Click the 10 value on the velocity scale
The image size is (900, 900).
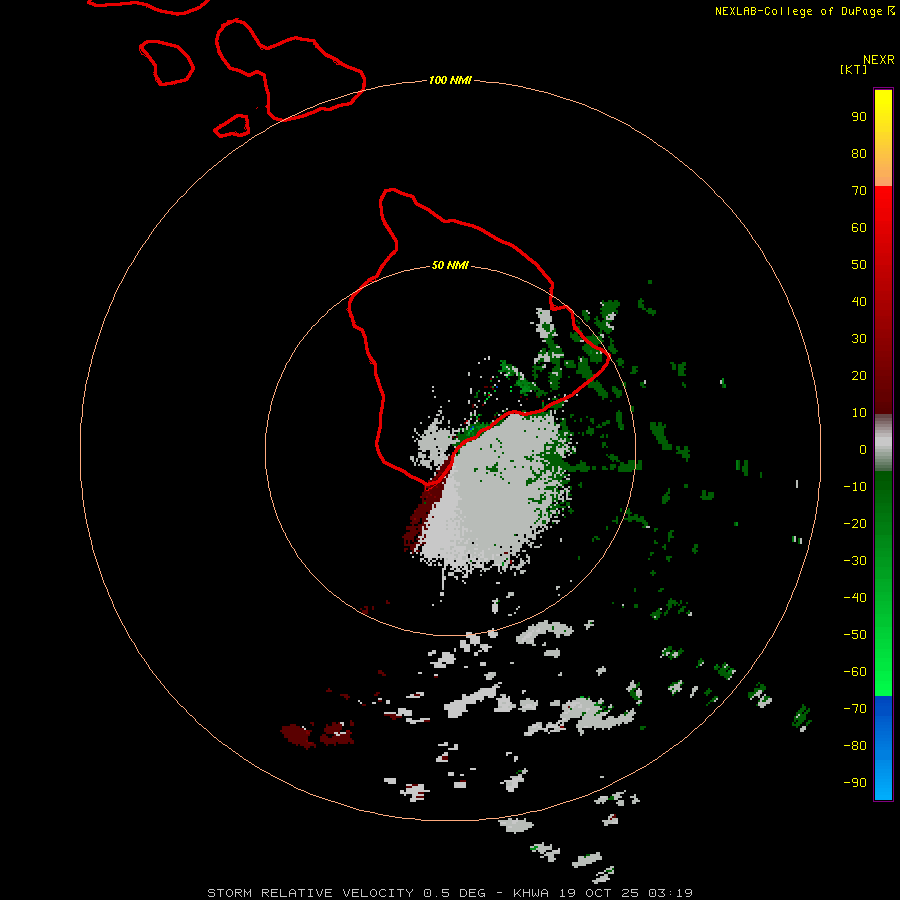[x=859, y=413]
